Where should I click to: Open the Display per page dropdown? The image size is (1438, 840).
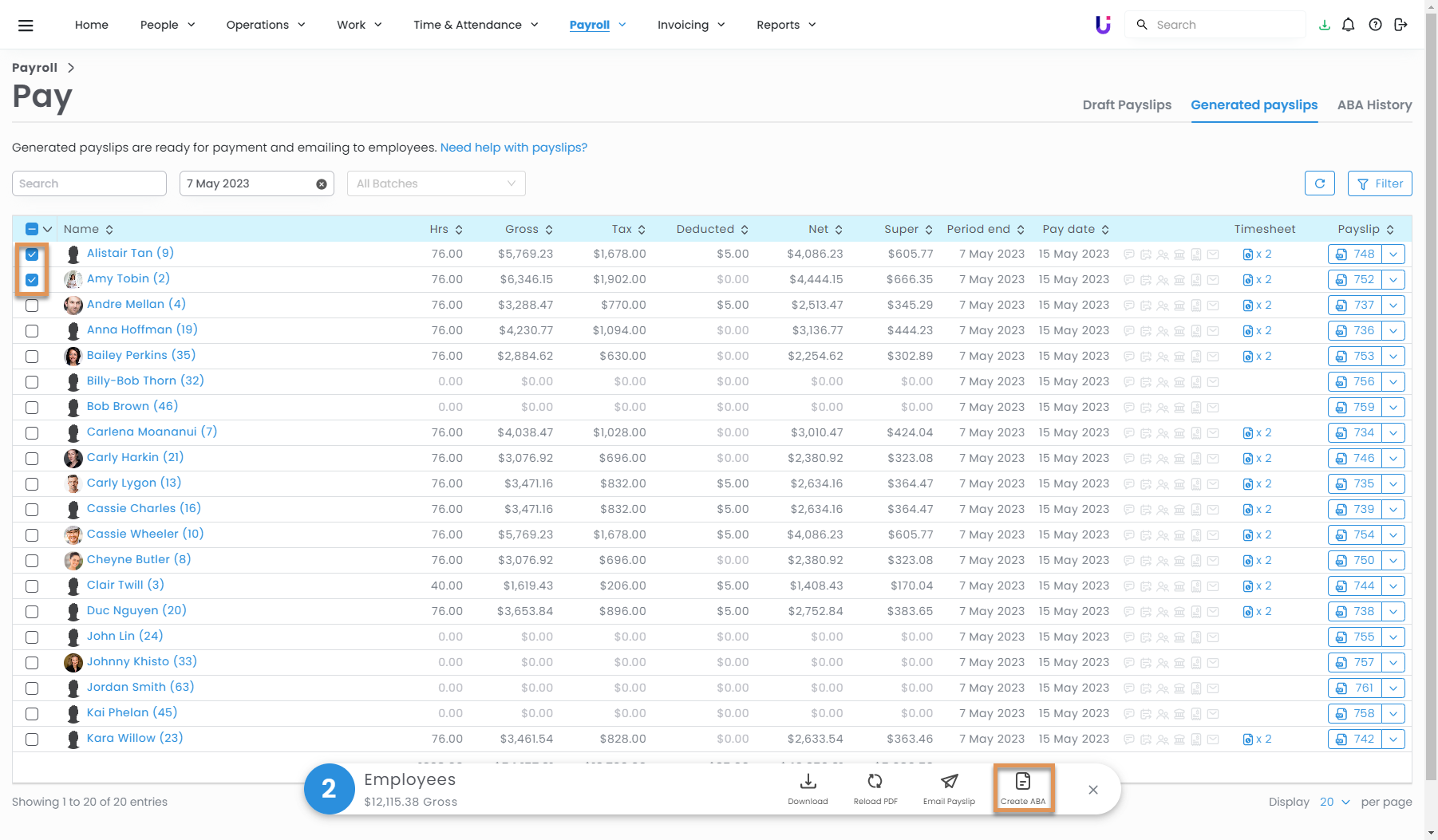click(1334, 802)
